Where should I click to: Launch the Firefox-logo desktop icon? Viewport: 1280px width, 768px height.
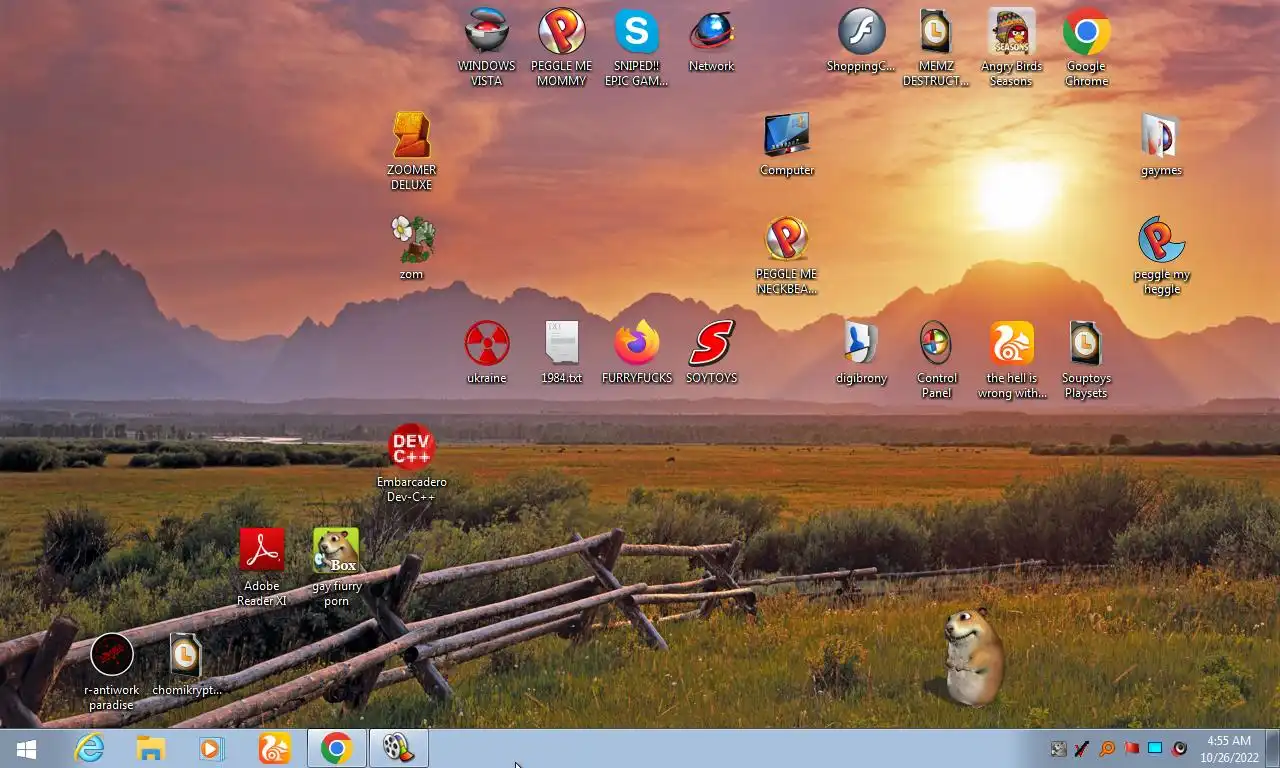tap(636, 352)
